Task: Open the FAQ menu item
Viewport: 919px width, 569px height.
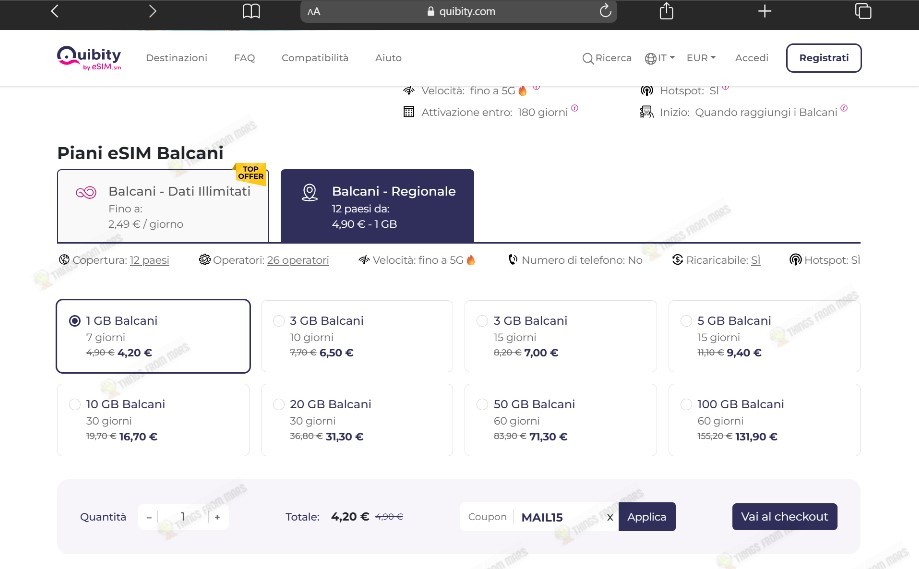Action: (x=244, y=58)
